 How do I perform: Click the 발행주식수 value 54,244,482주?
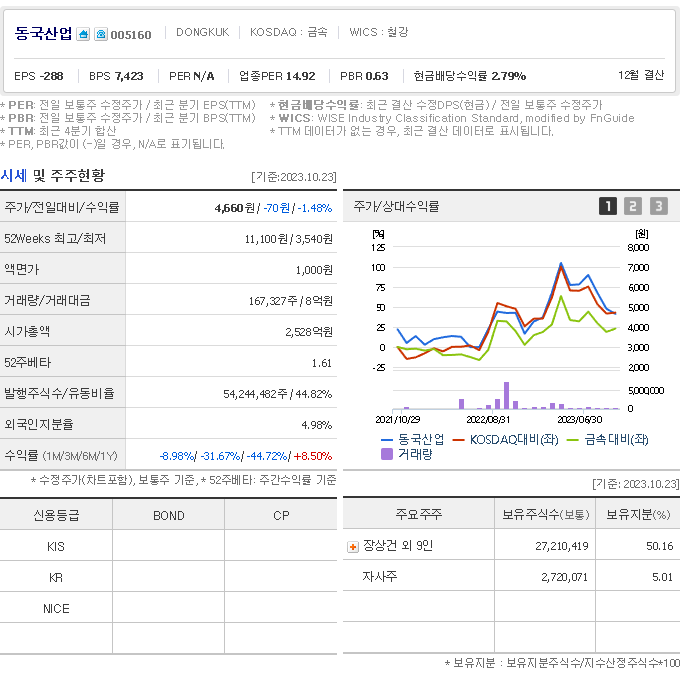(256, 394)
